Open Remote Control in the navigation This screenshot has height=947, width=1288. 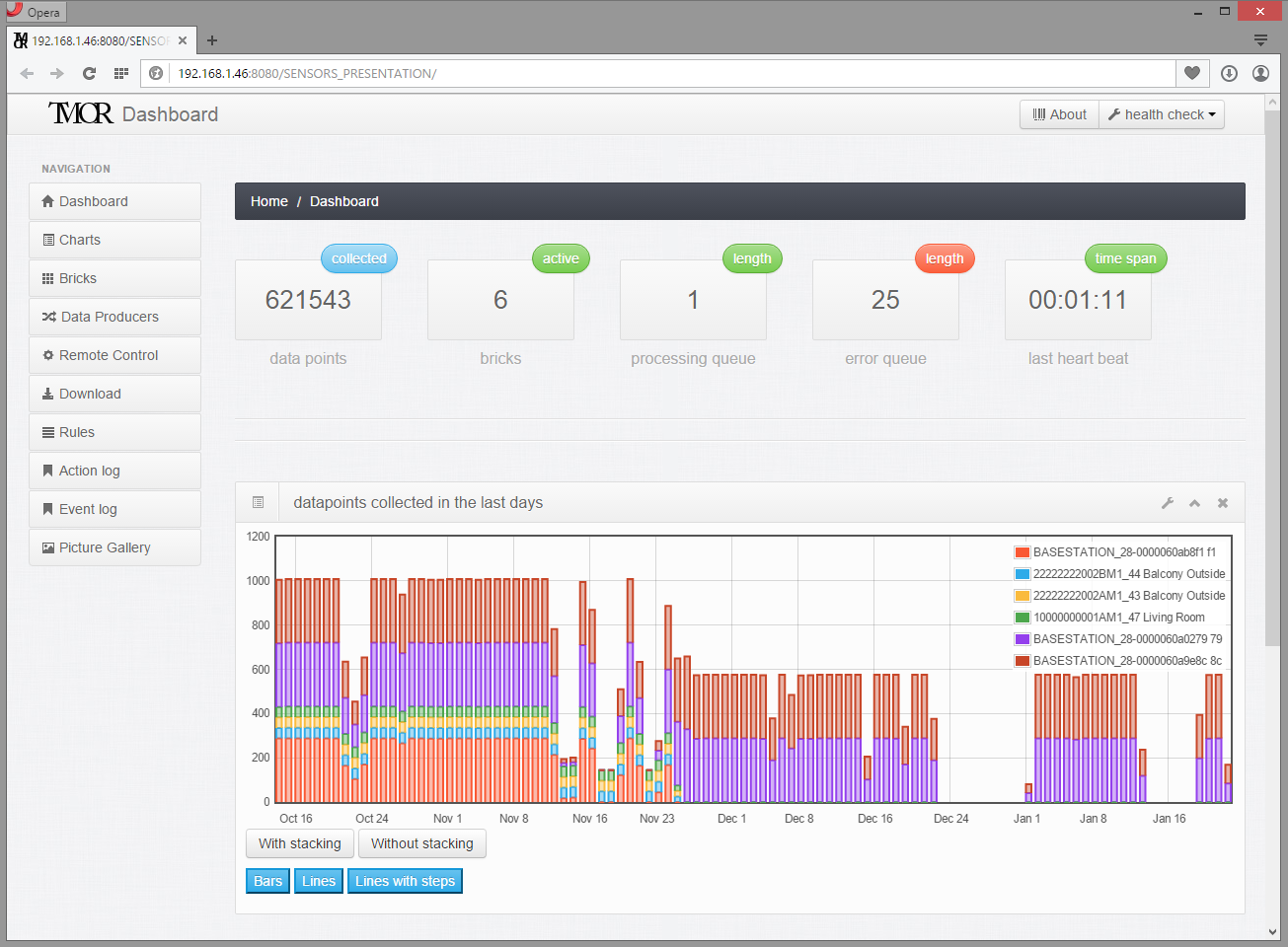(x=114, y=355)
